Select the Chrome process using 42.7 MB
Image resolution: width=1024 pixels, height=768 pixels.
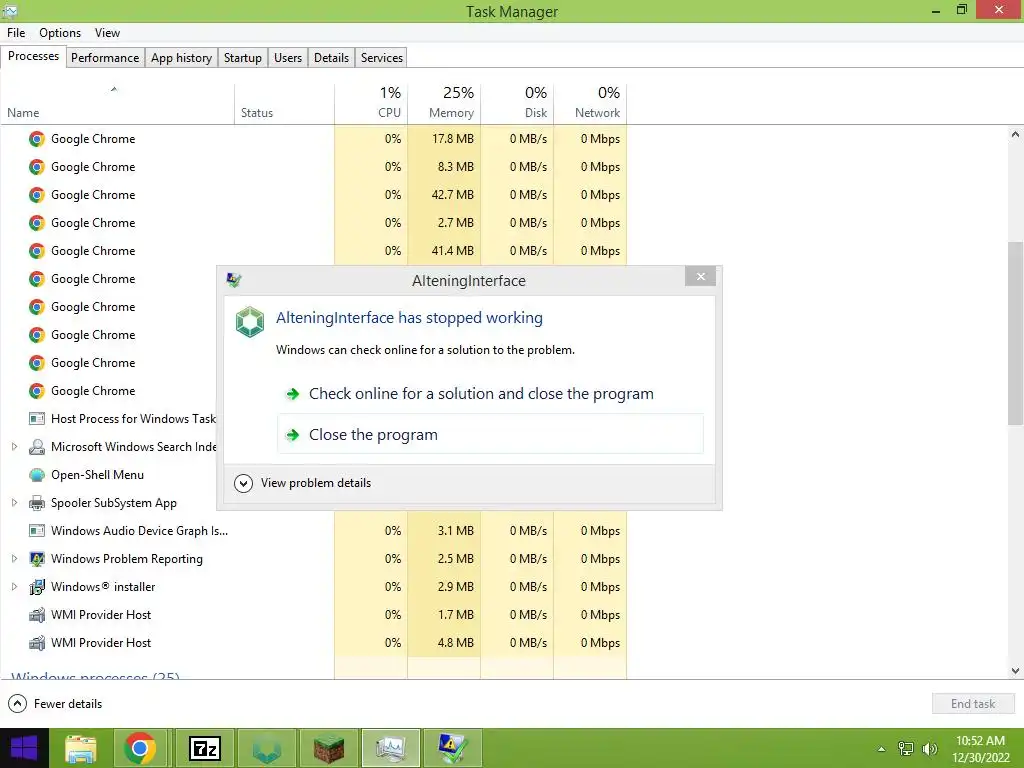[x=313, y=195]
